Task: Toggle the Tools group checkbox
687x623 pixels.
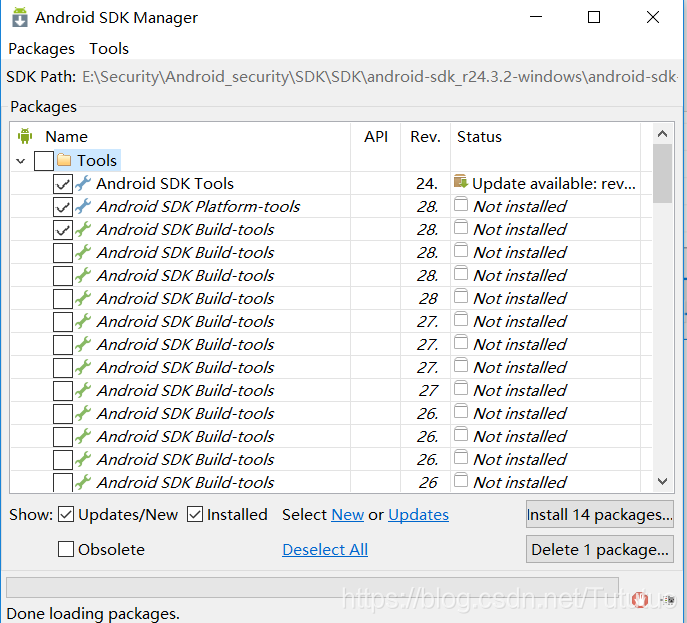Action: pos(44,160)
